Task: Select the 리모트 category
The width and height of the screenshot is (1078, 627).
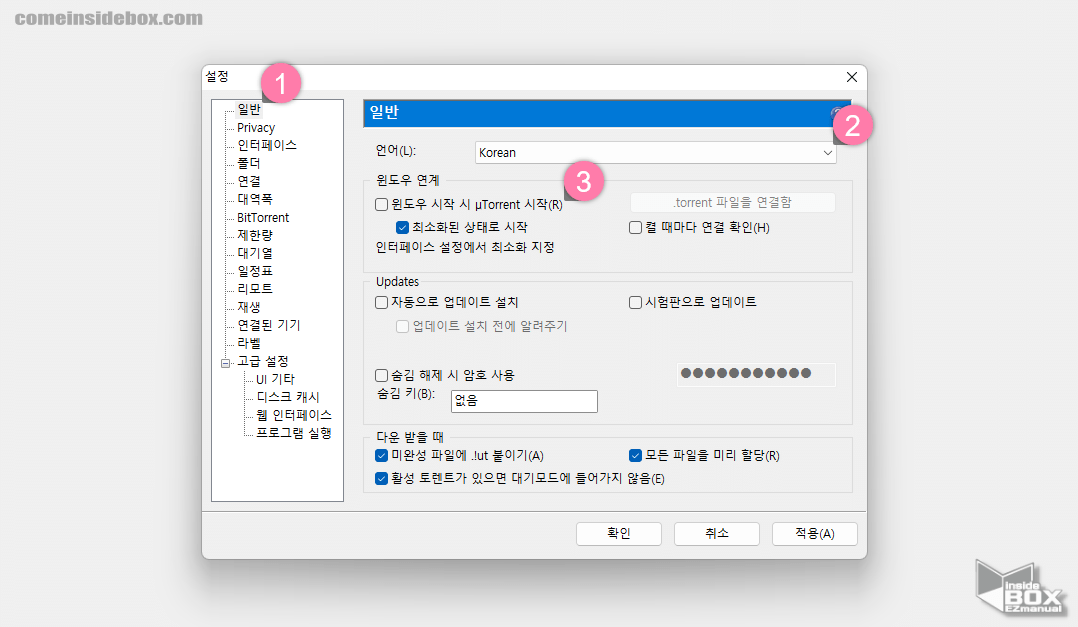Action: [x=254, y=289]
